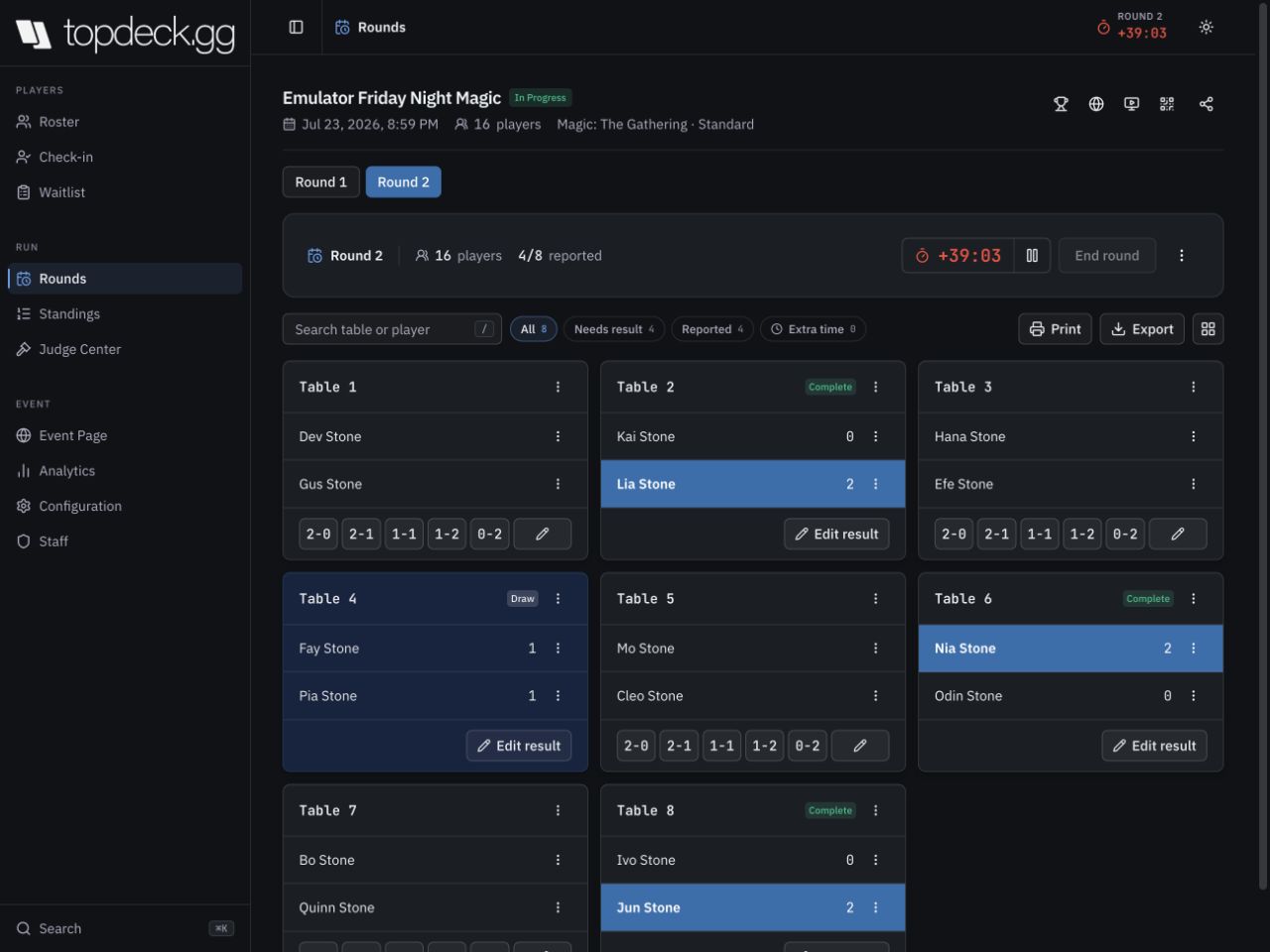Export the round pairings
This screenshot has height=952, width=1270.
tap(1142, 329)
